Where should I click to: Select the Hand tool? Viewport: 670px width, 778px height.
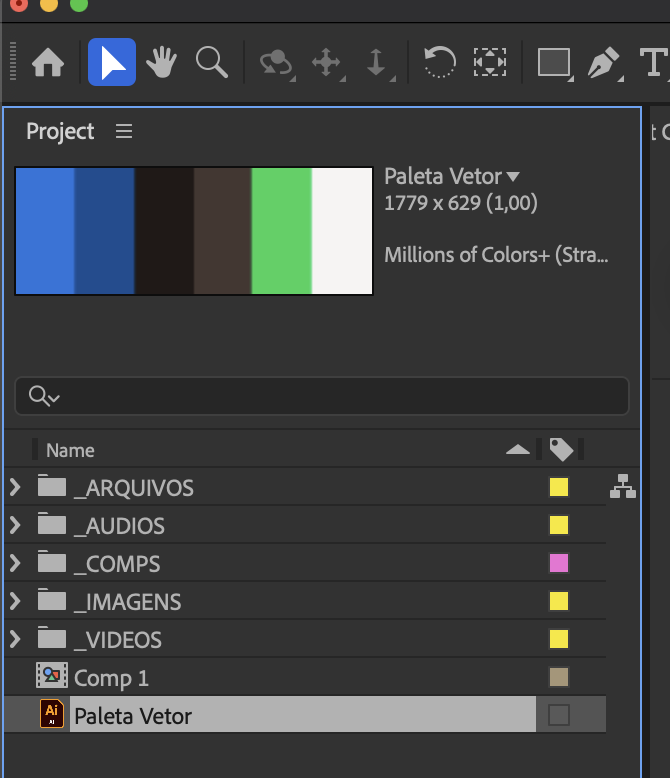(x=161, y=63)
